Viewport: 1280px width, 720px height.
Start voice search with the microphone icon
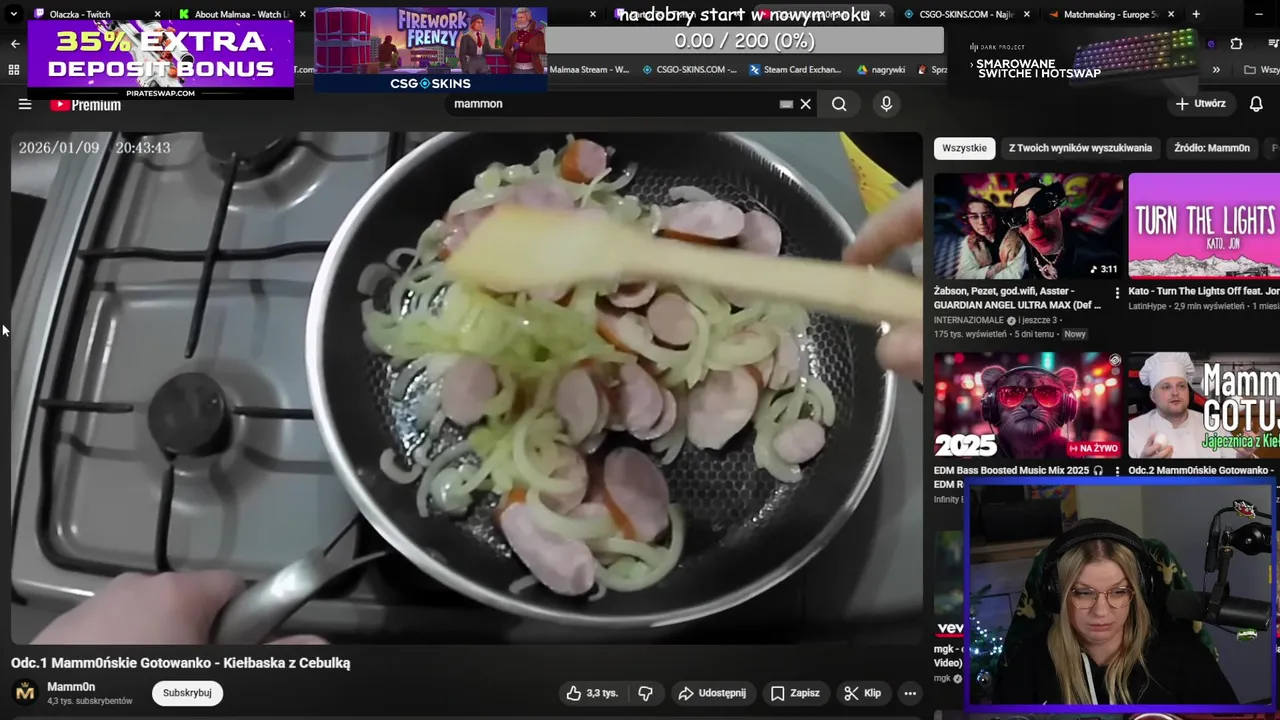tap(886, 104)
